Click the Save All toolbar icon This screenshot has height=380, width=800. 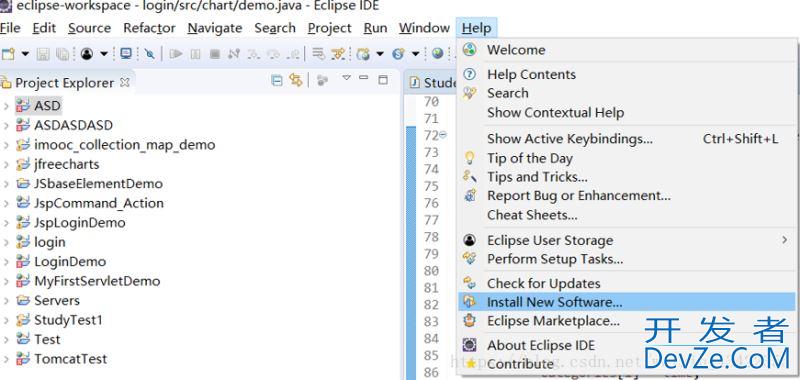coord(62,54)
